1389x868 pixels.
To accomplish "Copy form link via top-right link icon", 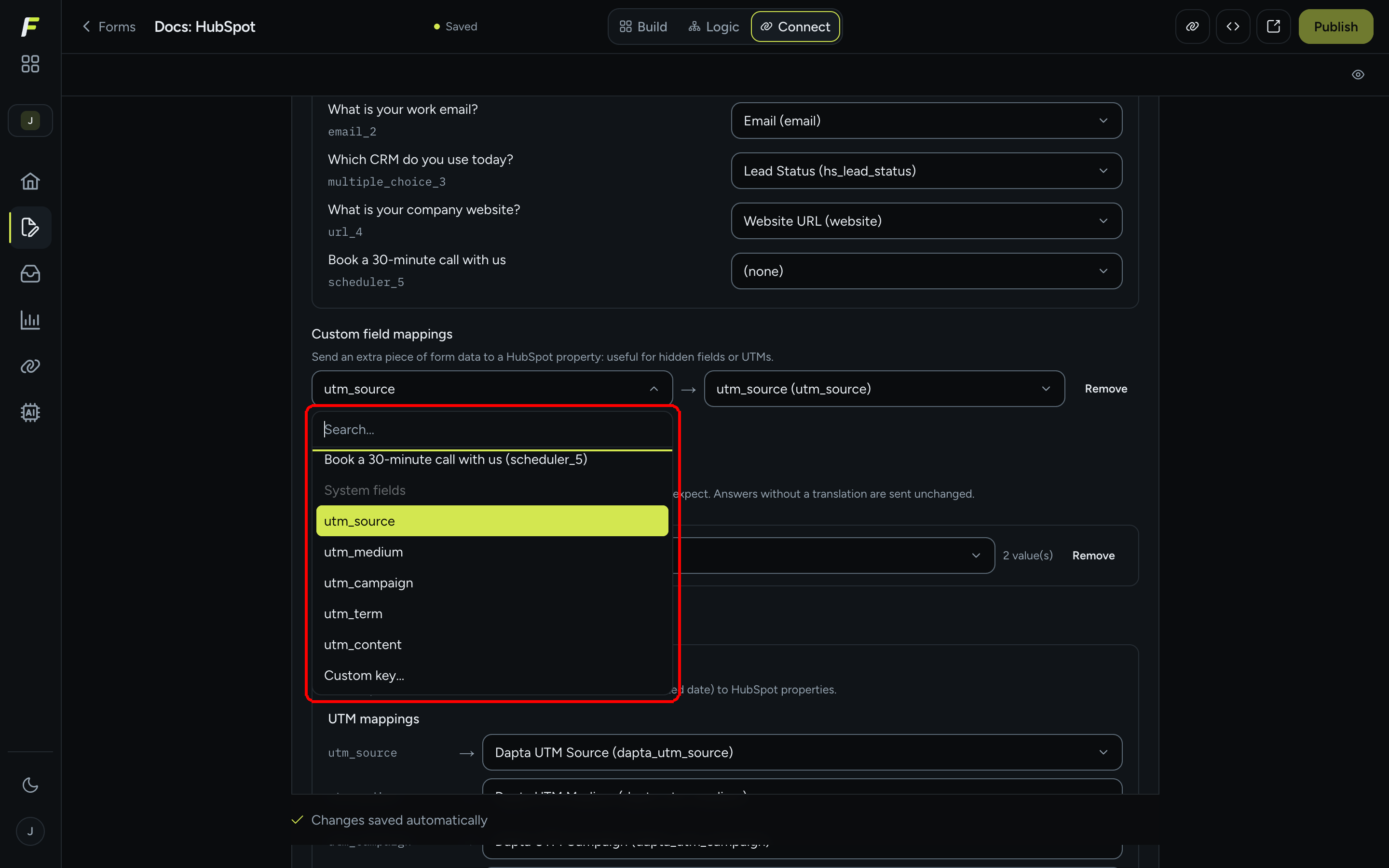I will (1192, 27).
